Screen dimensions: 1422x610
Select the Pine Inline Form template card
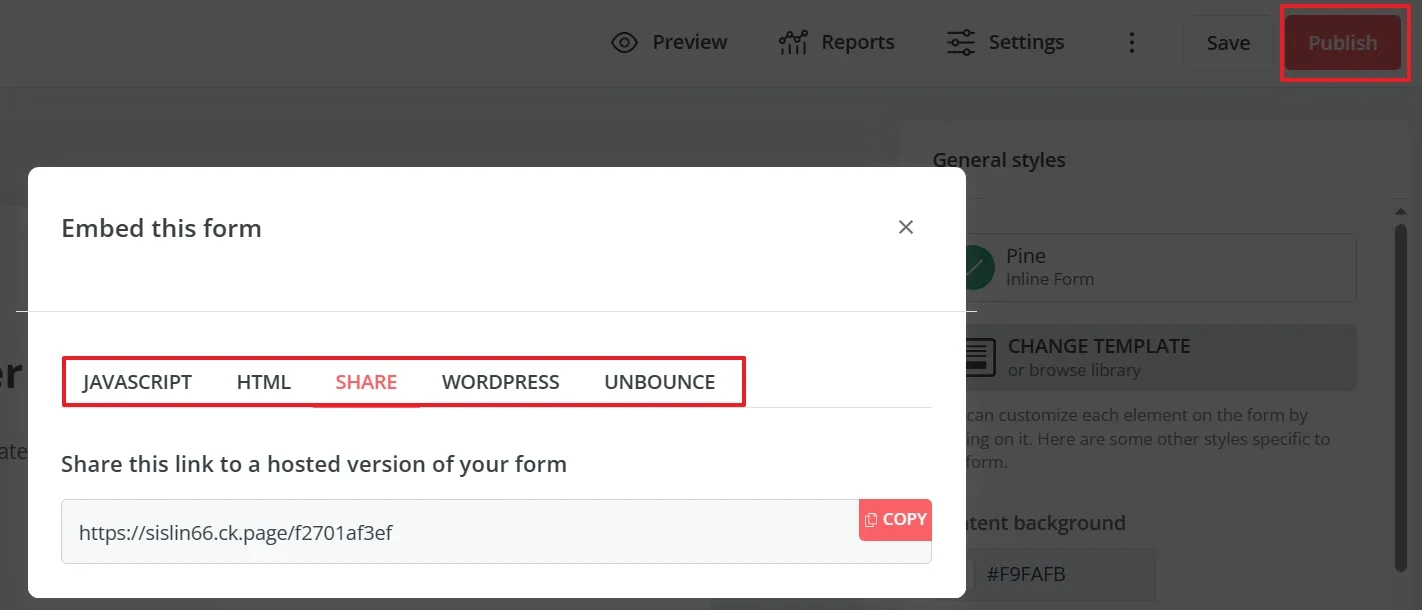(x=1160, y=267)
